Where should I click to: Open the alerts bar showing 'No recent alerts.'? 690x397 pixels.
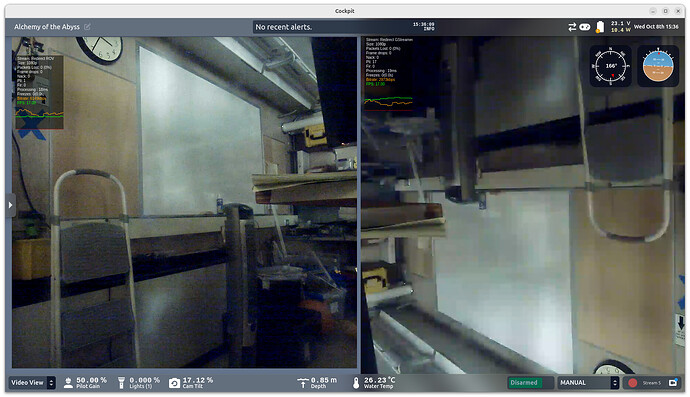(345, 27)
